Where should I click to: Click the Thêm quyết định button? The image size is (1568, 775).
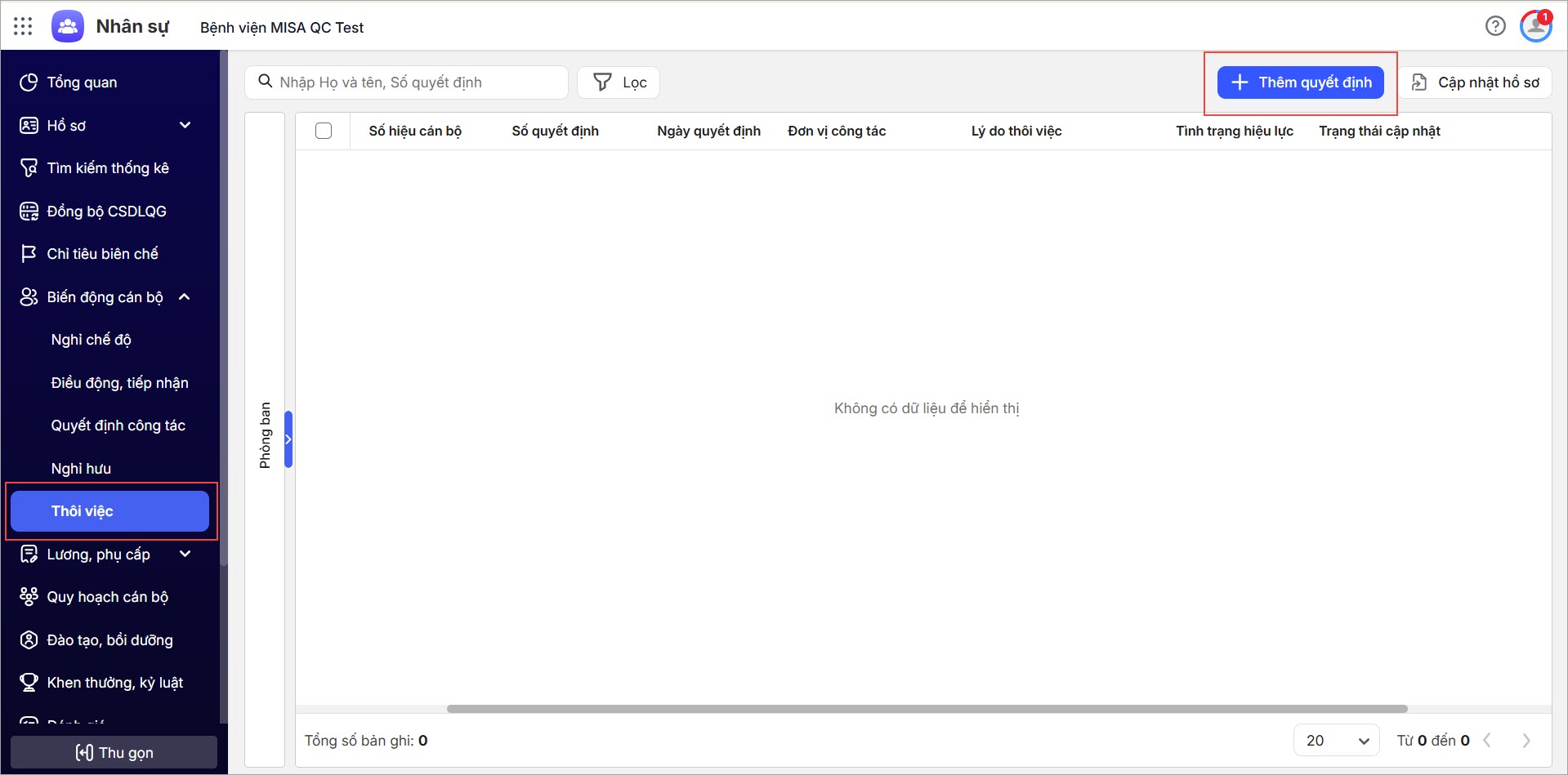click(1301, 82)
